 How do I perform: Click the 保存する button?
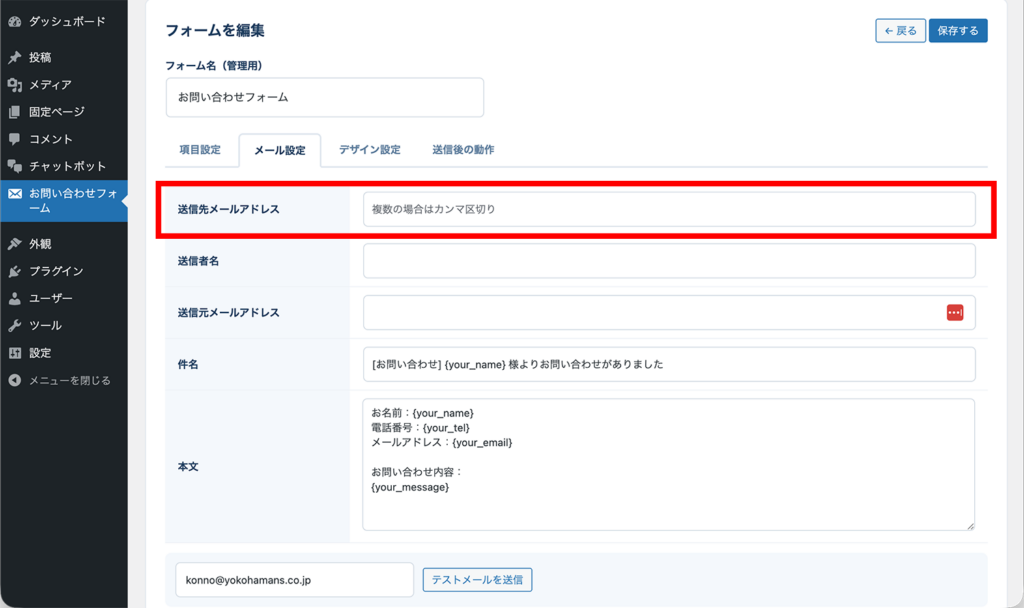(957, 30)
